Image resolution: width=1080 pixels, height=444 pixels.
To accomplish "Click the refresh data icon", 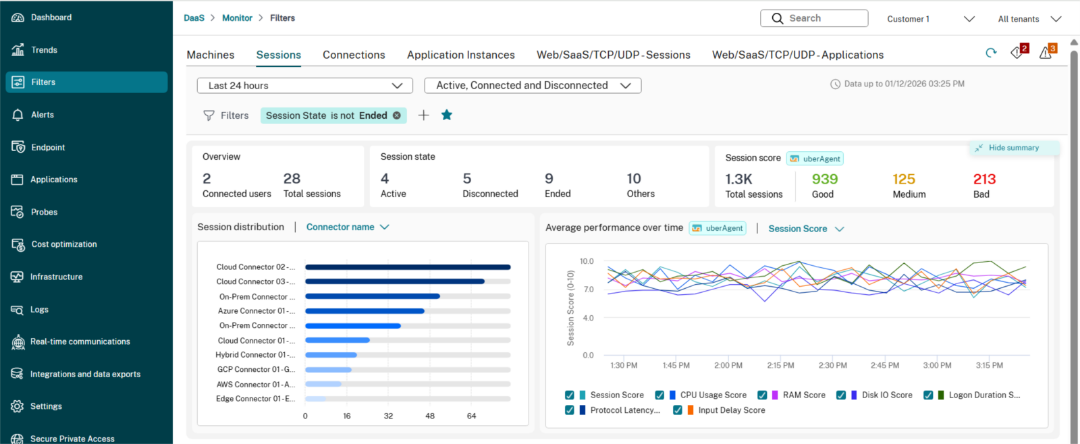I will tap(991, 53).
